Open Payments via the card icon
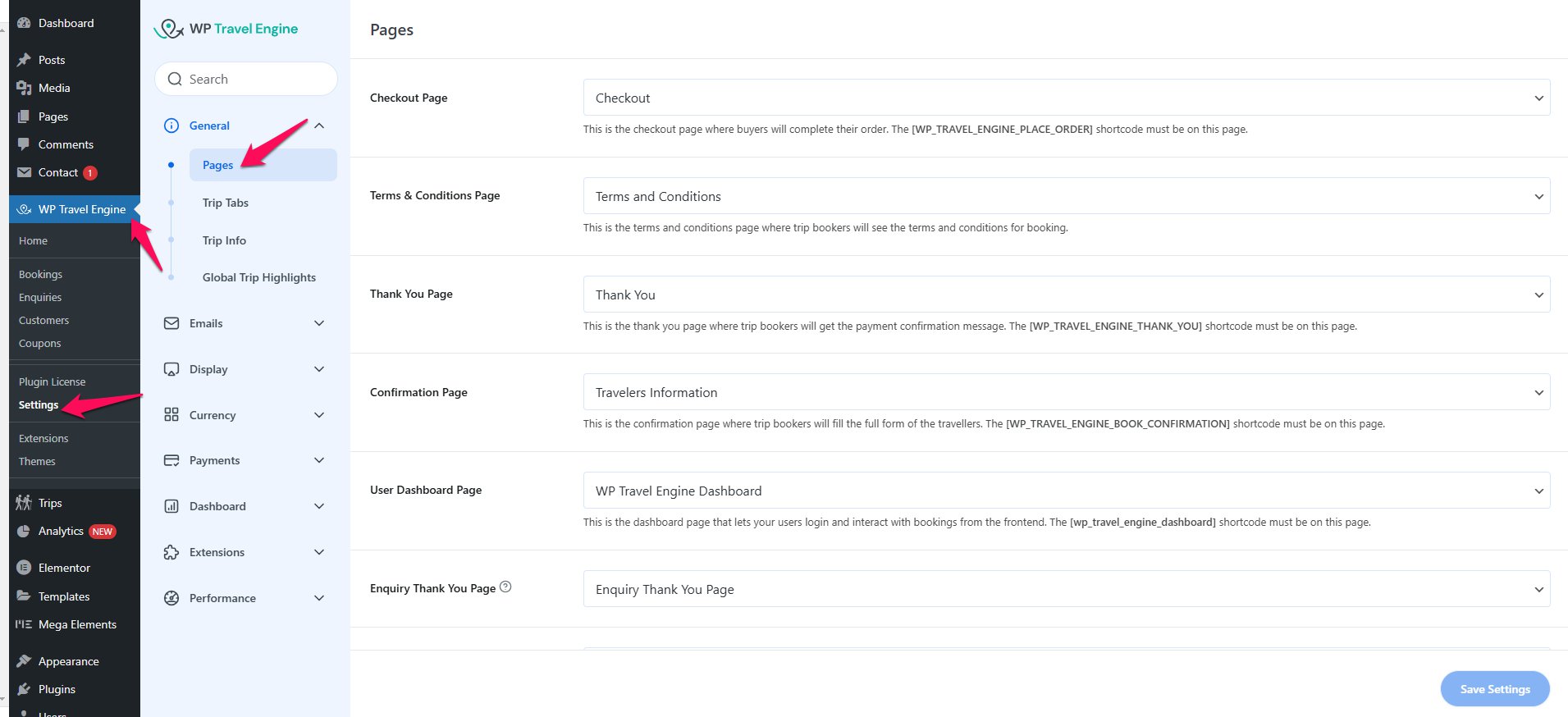Screen dimensions: 1568x717 (x=170, y=460)
